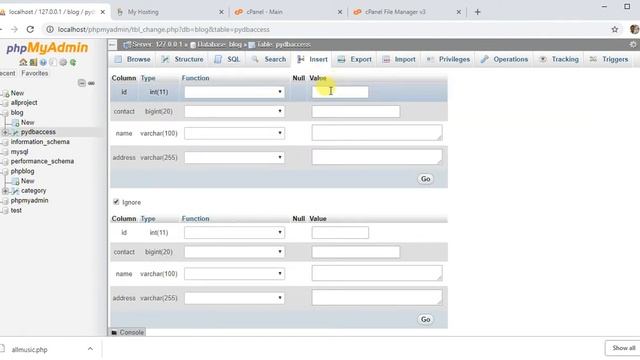Image resolution: width=640 pixels, height=360 pixels.
Task: Open the Tracking tab
Action: pos(559,59)
